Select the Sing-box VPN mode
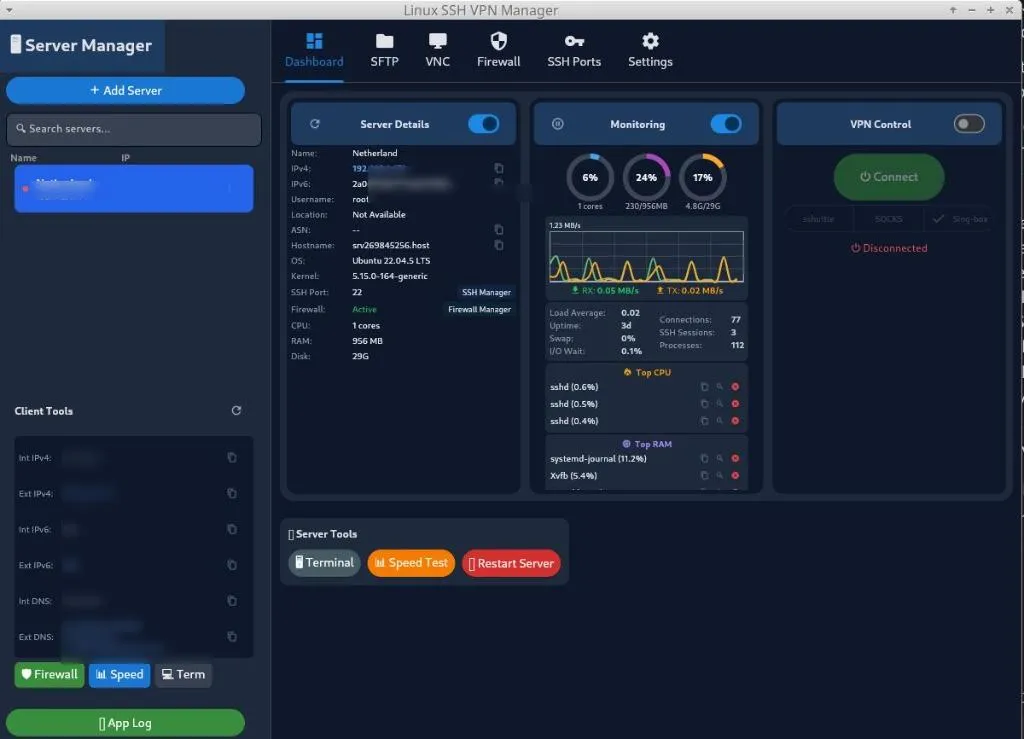The width and height of the screenshot is (1024, 739). coord(961,219)
